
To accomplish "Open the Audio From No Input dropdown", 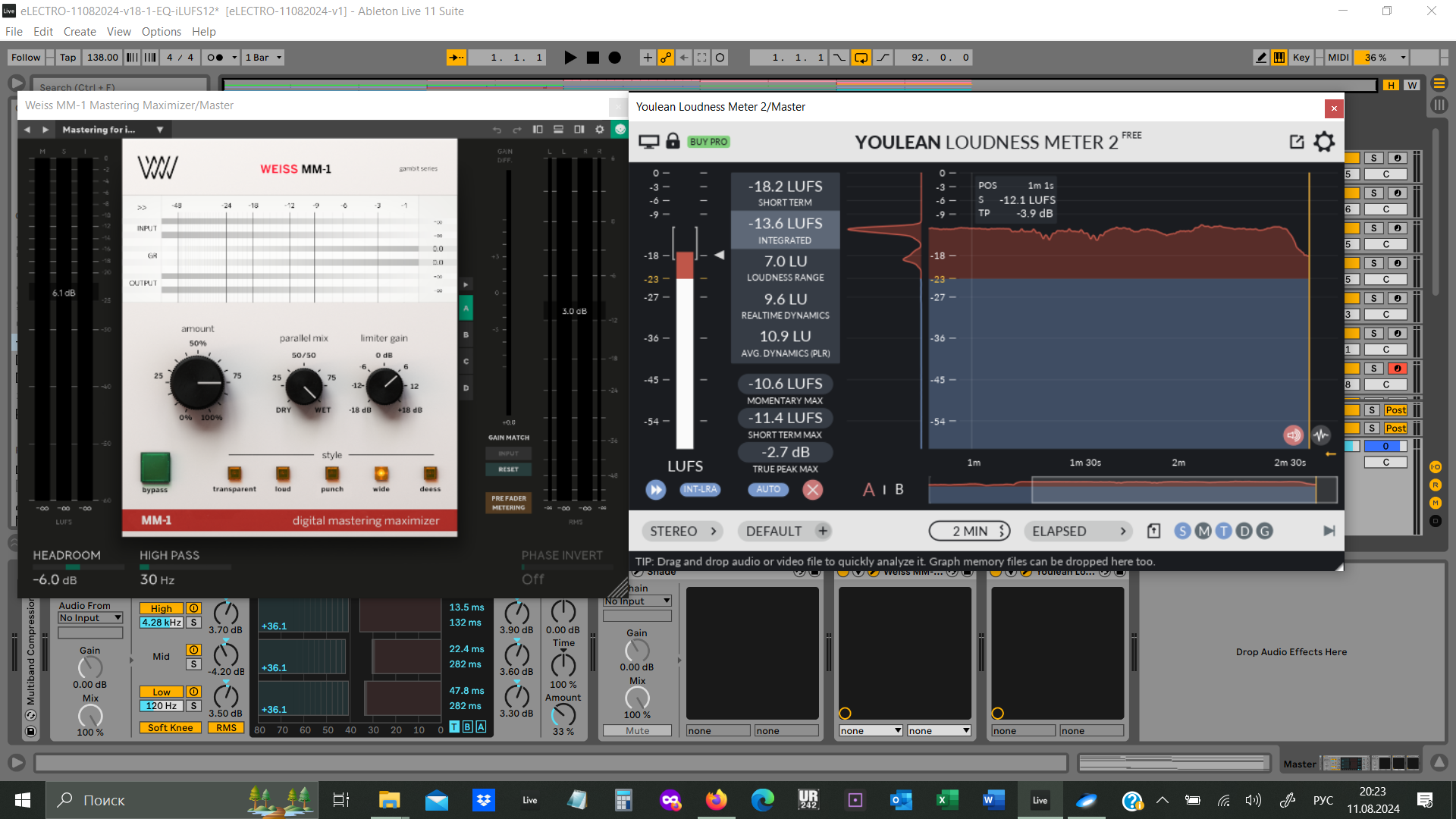I will pos(90,618).
